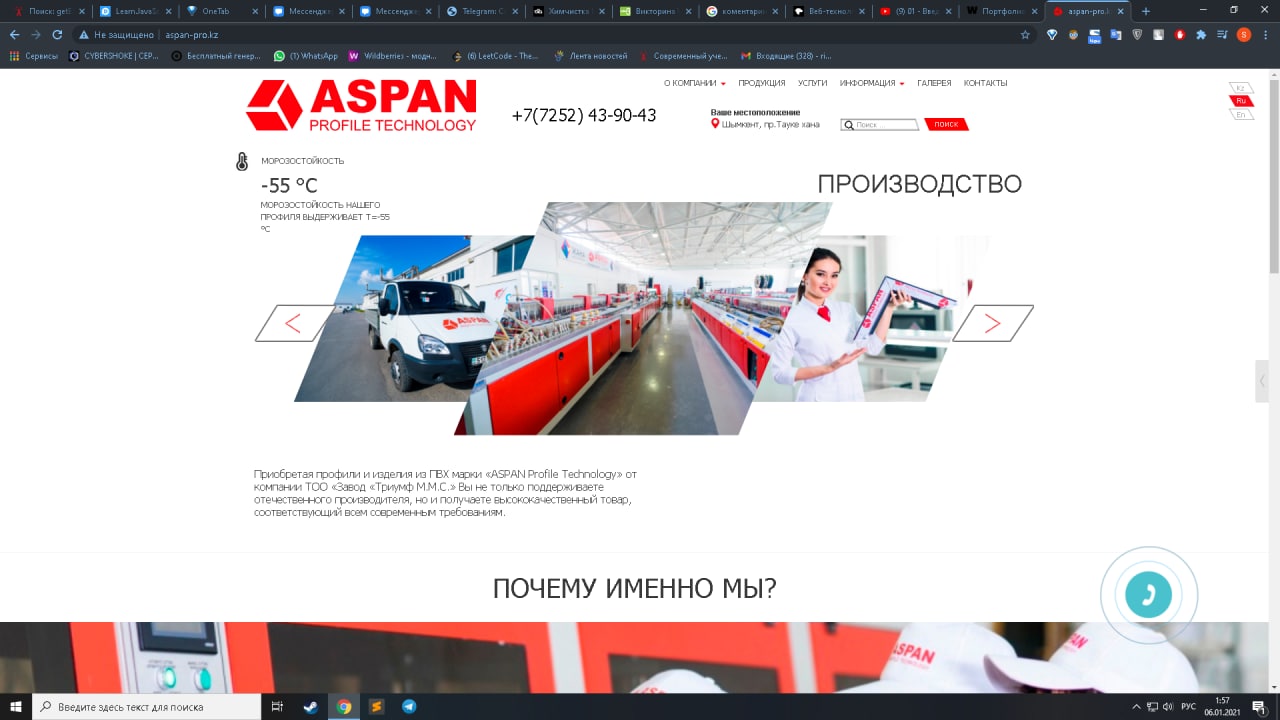1280x720 pixels.
Task: Switch to the Портфолио tab
Action: (x=1001, y=11)
